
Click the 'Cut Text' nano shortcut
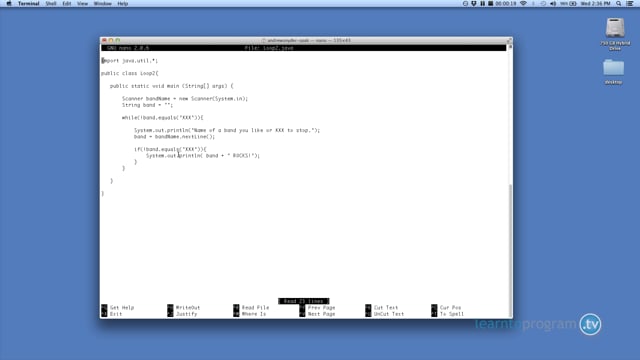382,307
